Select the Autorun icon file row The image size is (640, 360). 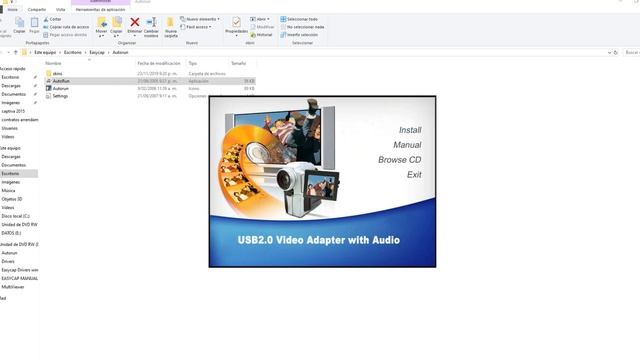(150, 88)
